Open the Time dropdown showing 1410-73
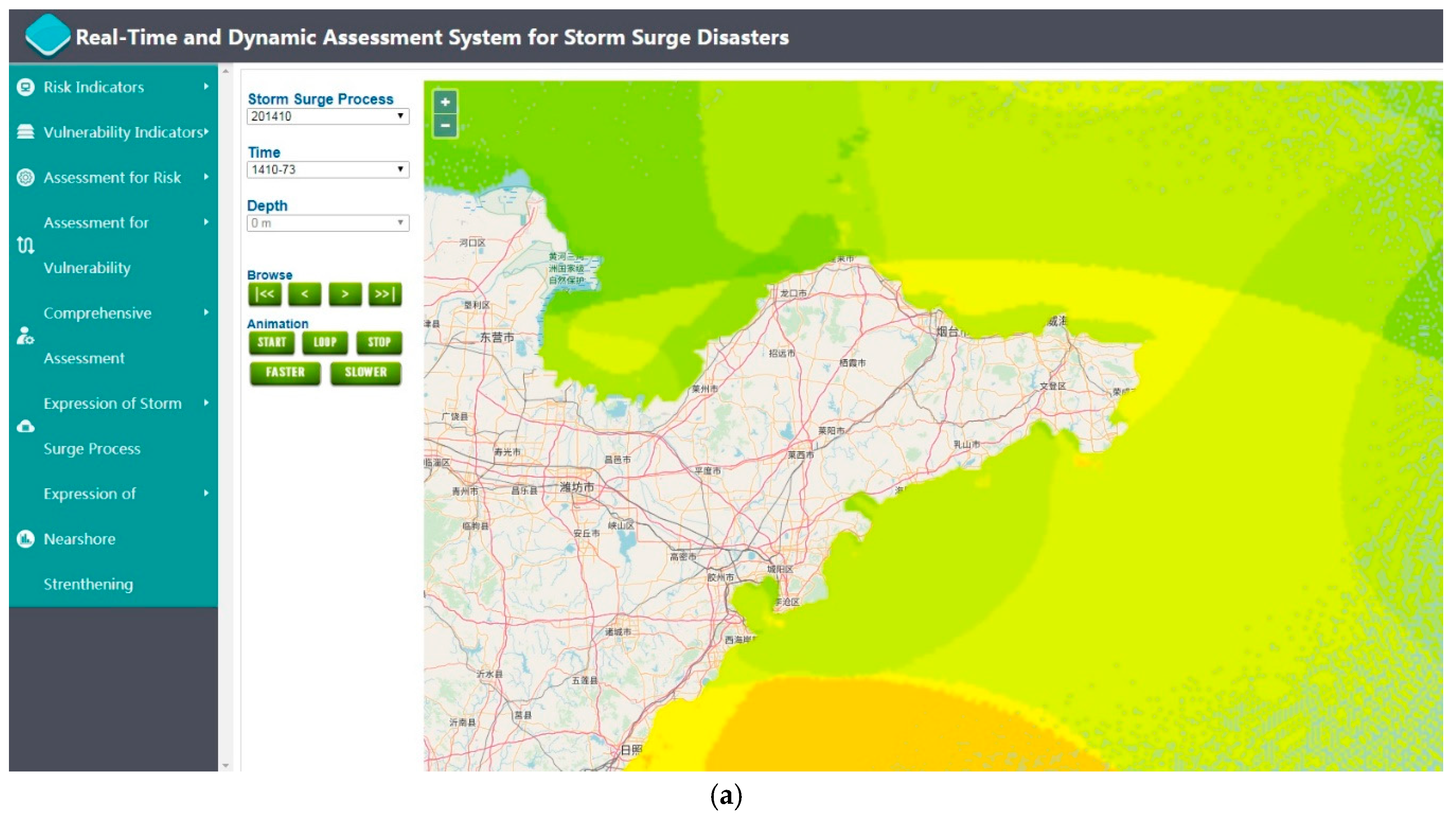 (328, 170)
